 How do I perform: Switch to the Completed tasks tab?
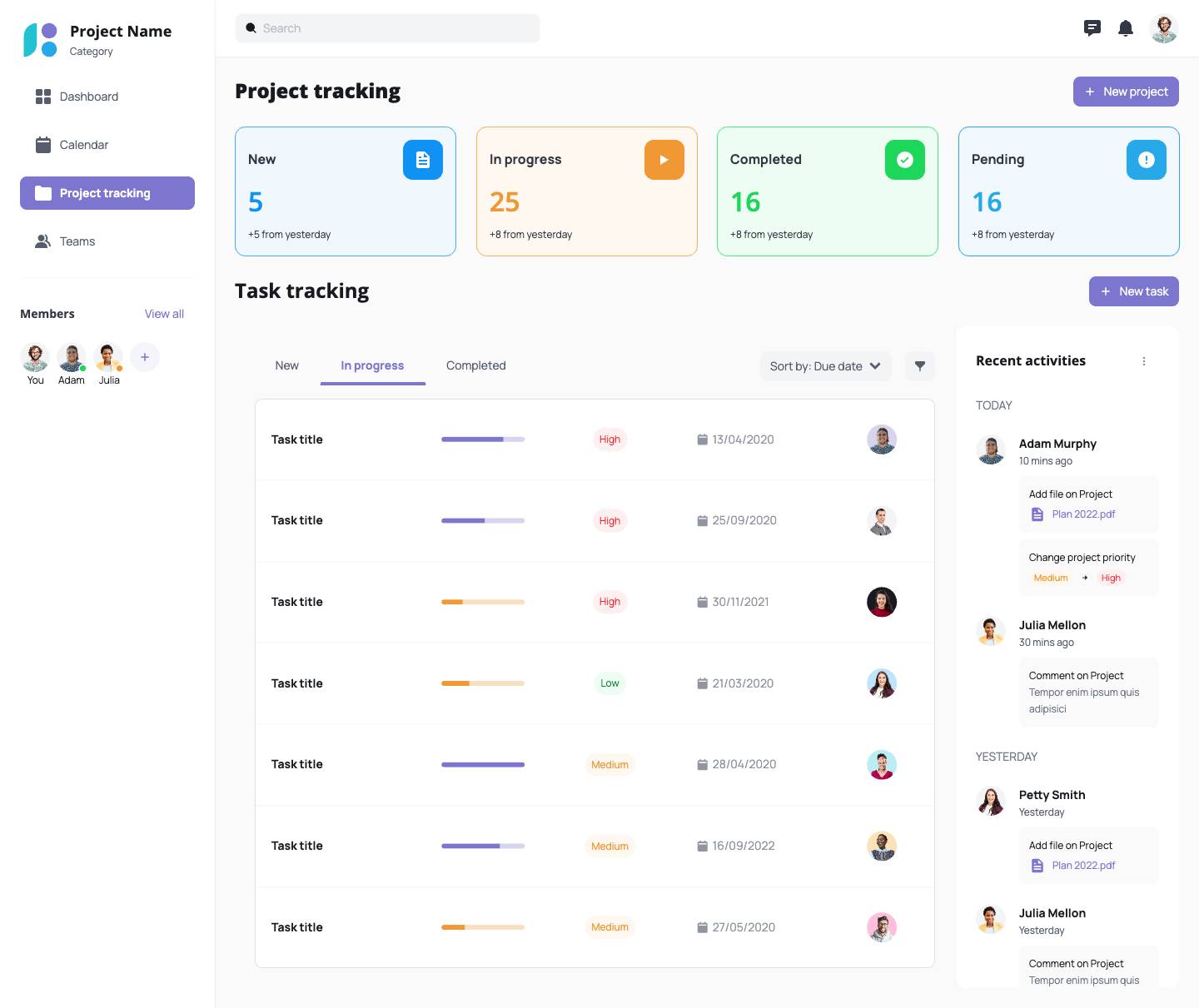(x=475, y=365)
